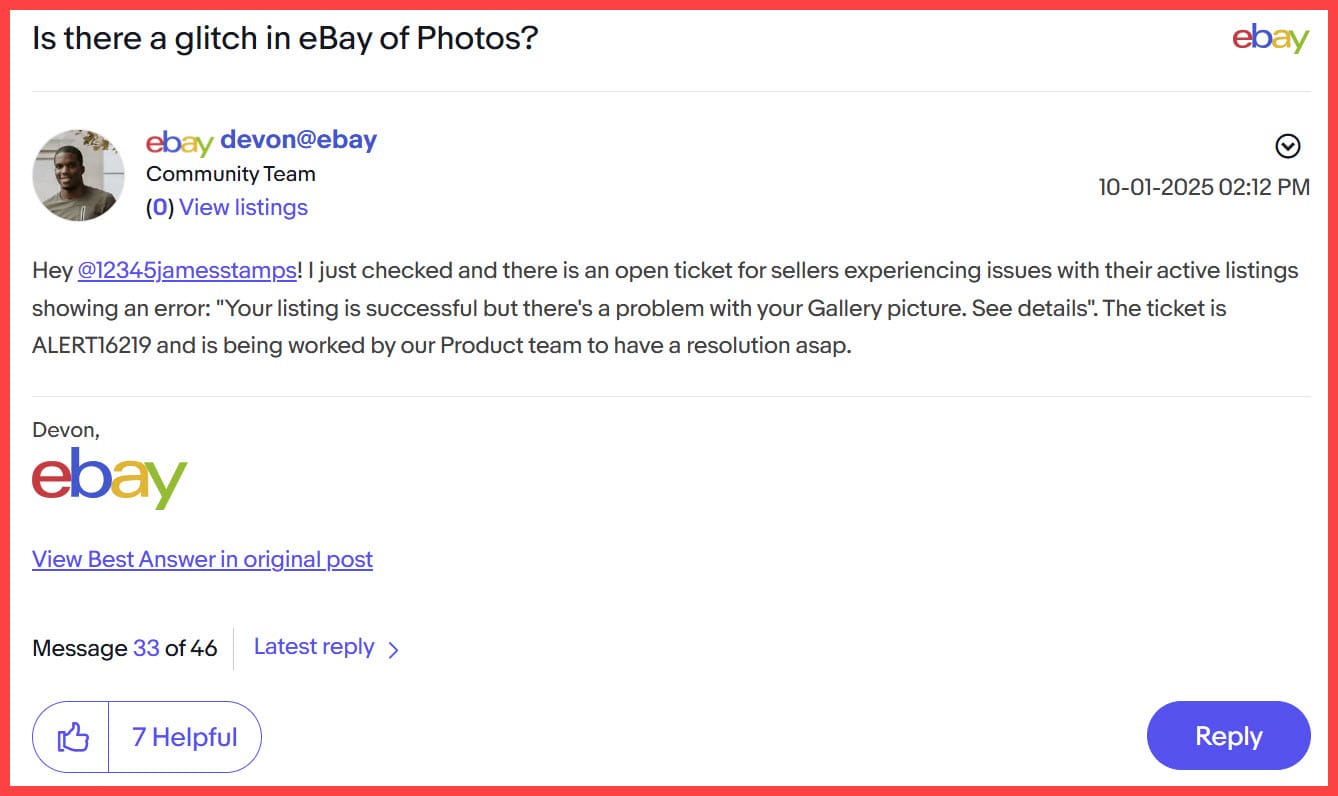This screenshot has height=796, width=1338.
Task: Click the (0) feedback score
Action: point(160,207)
